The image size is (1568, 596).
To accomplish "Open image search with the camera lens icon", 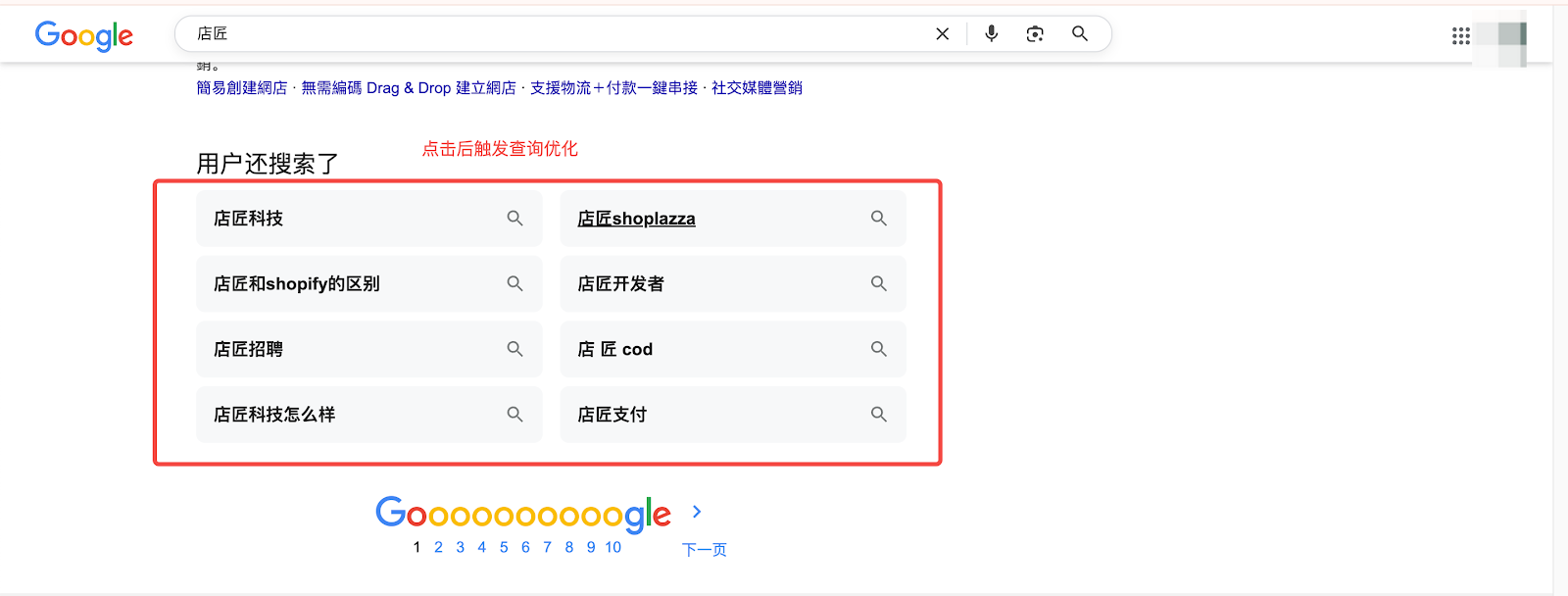I will (1035, 33).
